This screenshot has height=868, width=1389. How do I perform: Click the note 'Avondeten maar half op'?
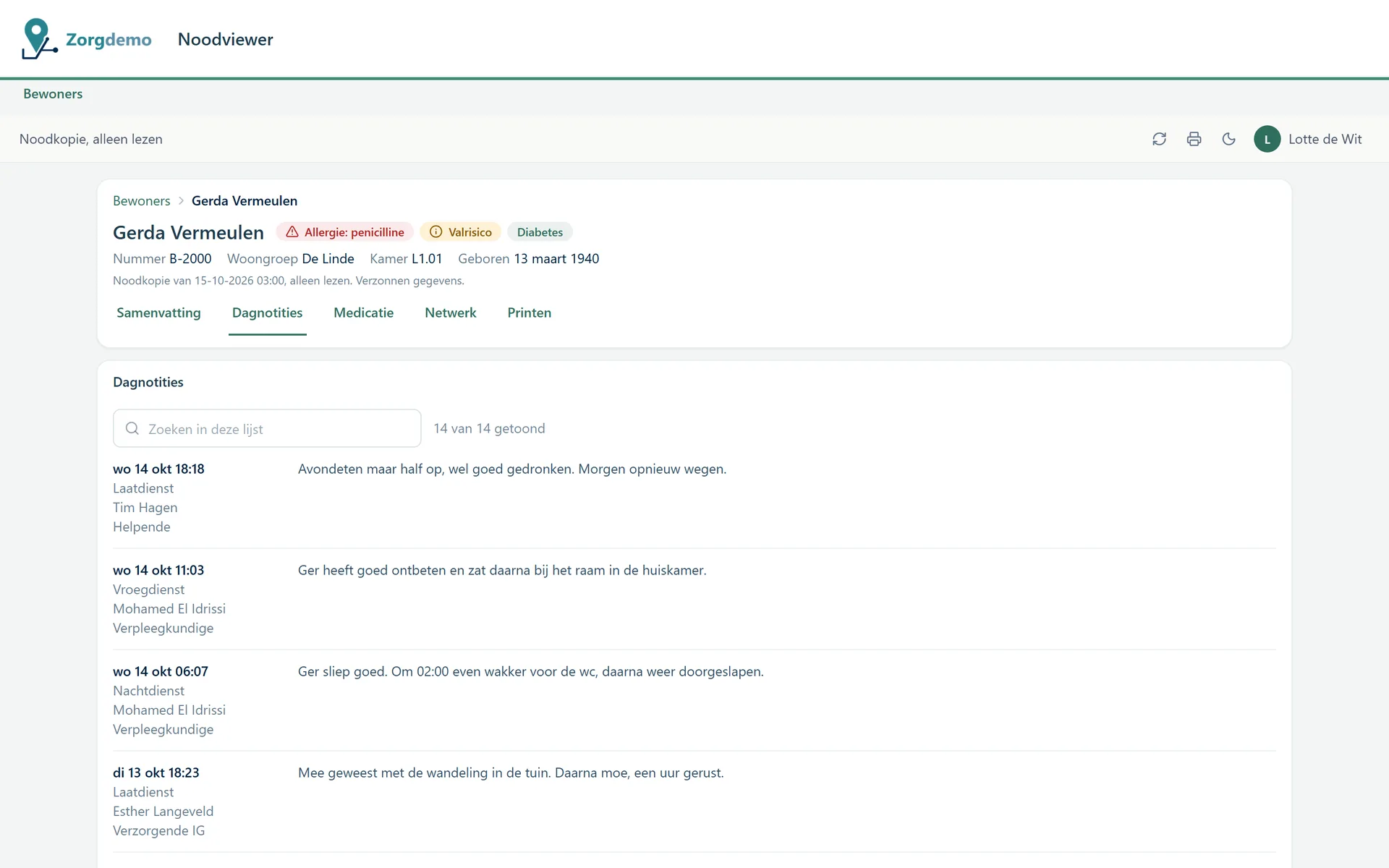[512, 469]
